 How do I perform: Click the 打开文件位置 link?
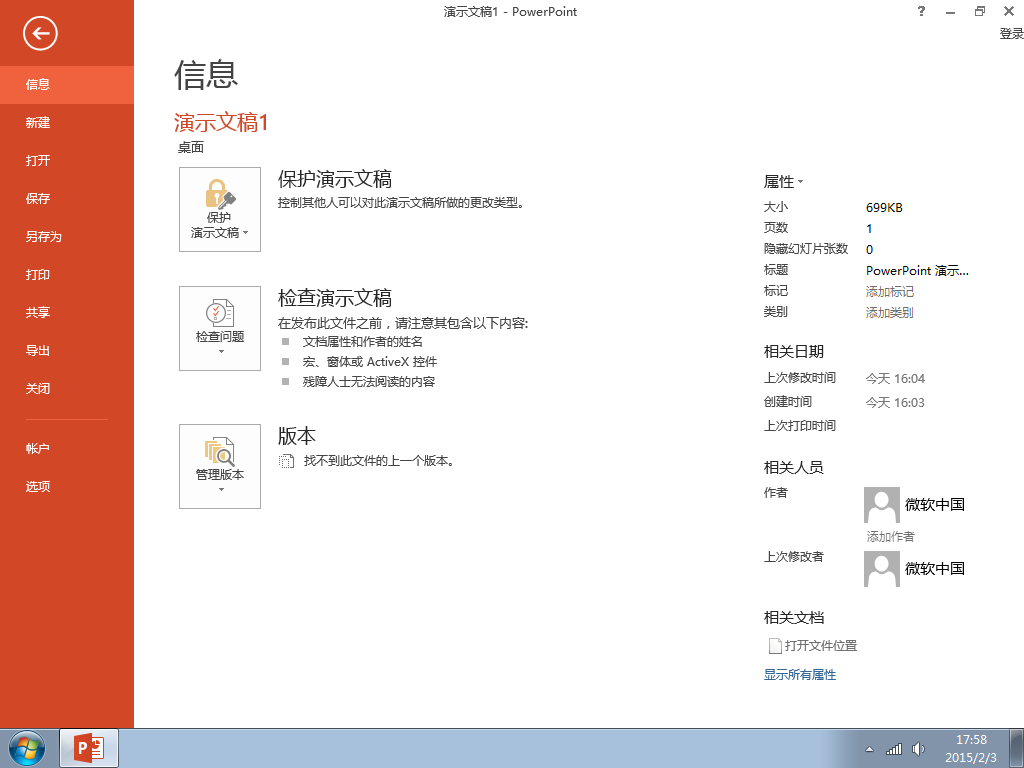(x=821, y=645)
